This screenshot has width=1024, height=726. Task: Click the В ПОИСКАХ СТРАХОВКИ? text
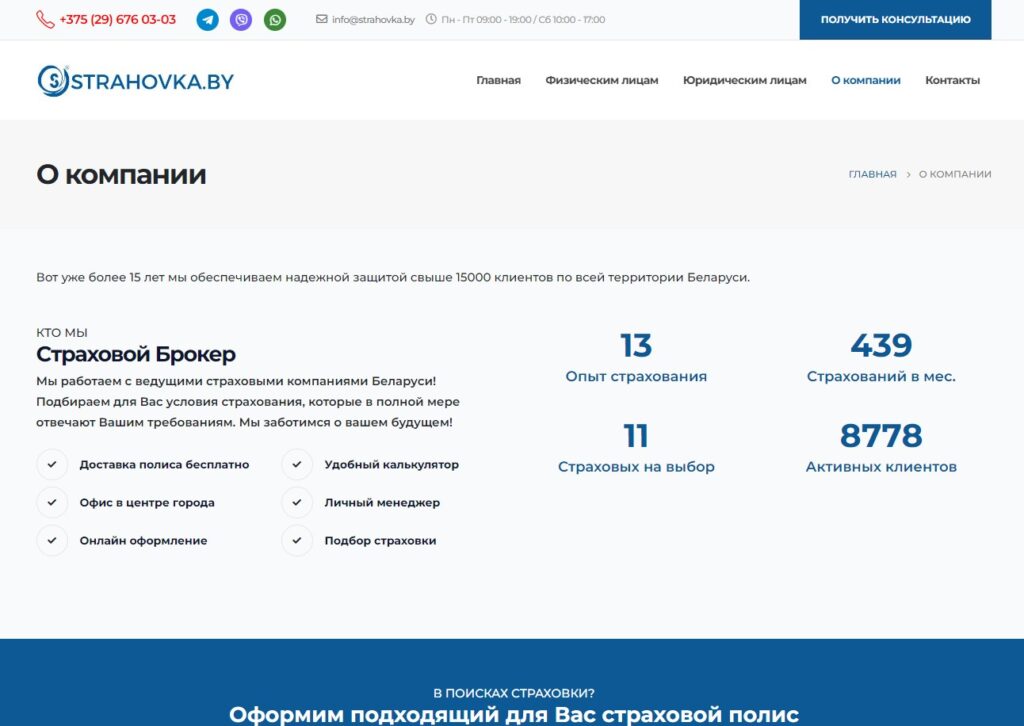pos(514,693)
